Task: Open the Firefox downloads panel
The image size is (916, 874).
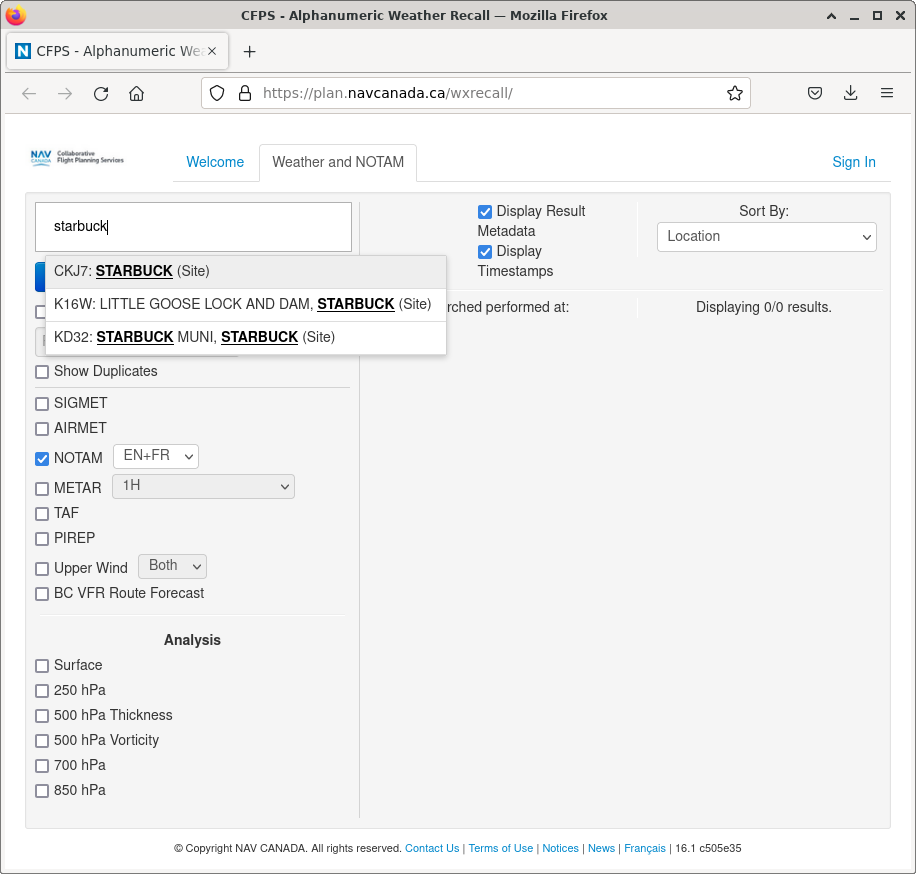Action: 851,93
